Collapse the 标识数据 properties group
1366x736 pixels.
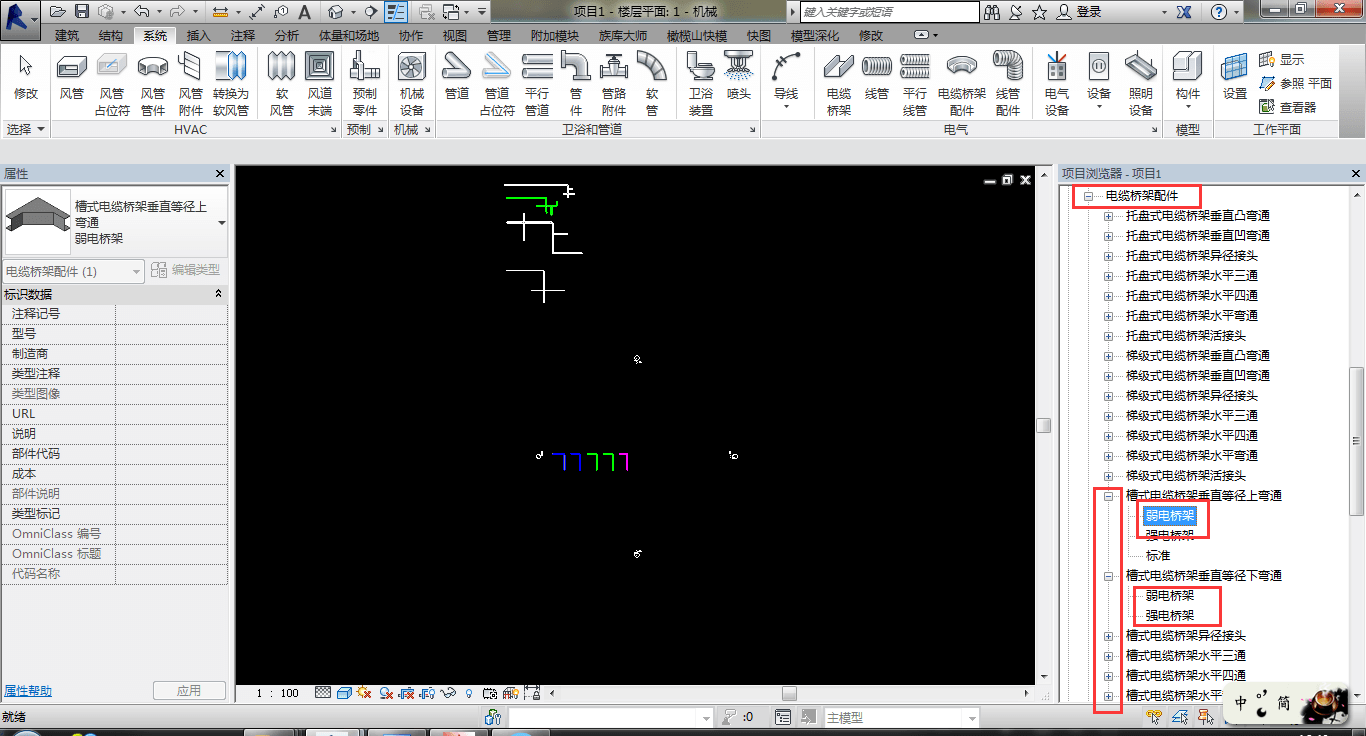pyautogui.click(x=219, y=294)
